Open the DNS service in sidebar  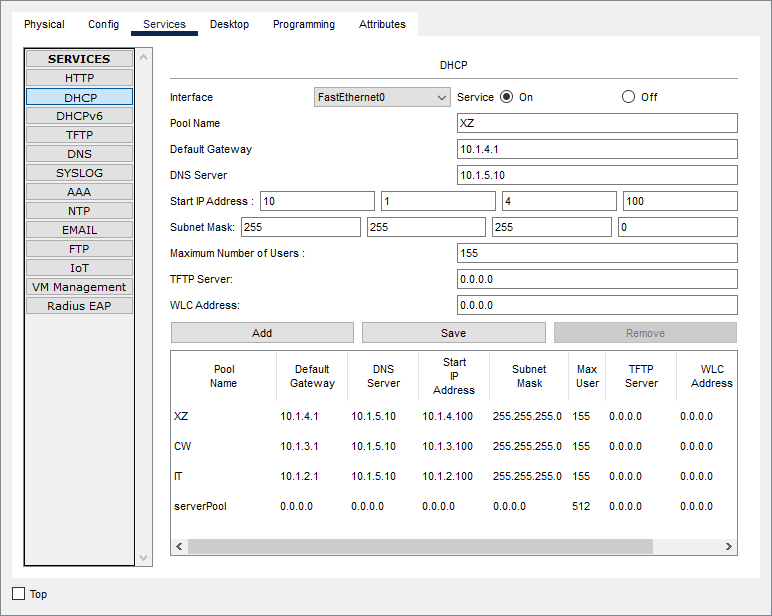[x=79, y=154]
